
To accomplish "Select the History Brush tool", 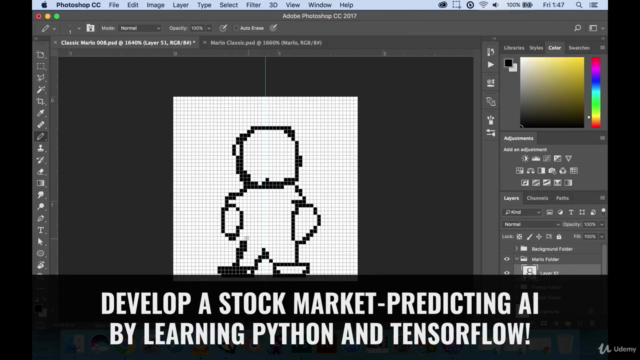I will pyautogui.click(x=40, y=160).
